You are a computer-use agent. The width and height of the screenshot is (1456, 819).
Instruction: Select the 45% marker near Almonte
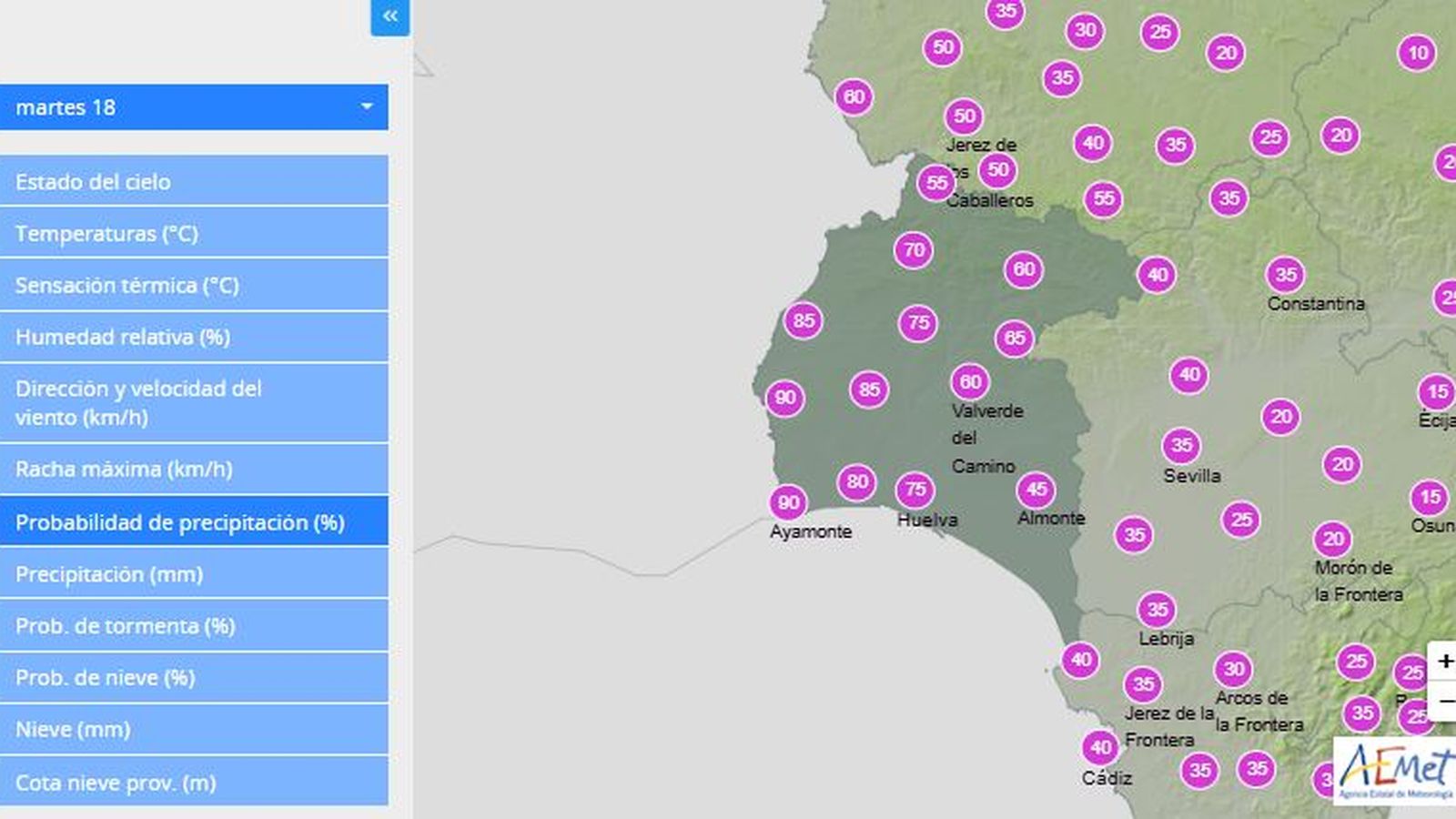pos(1036,490)
